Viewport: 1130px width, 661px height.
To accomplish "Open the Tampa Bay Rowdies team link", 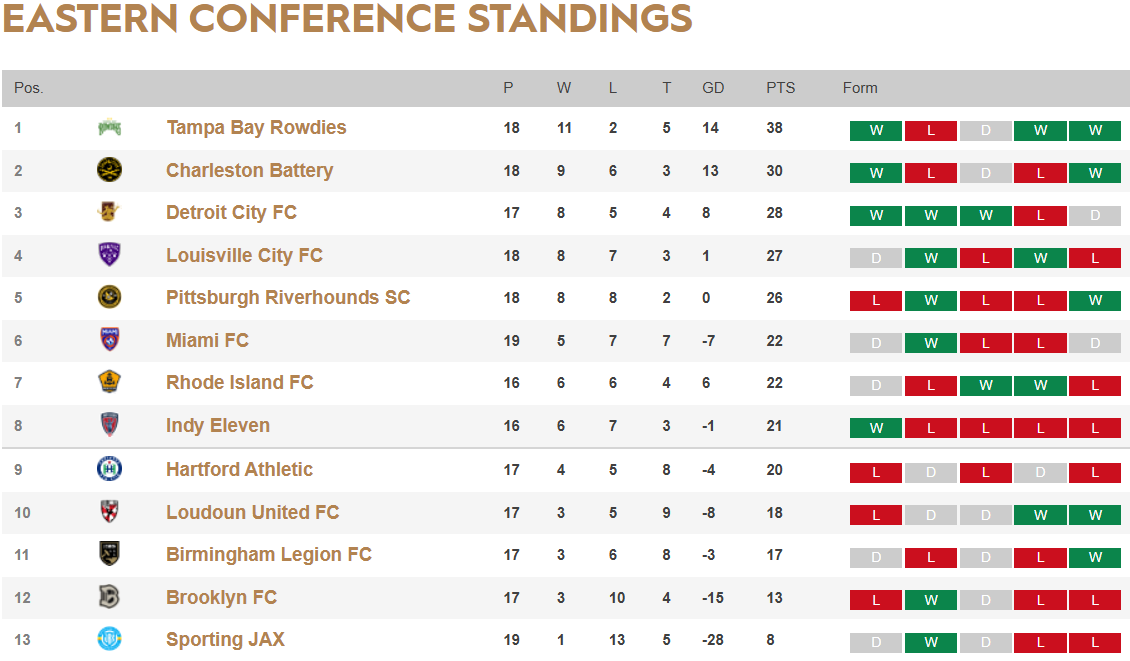I will pos(256,128).
